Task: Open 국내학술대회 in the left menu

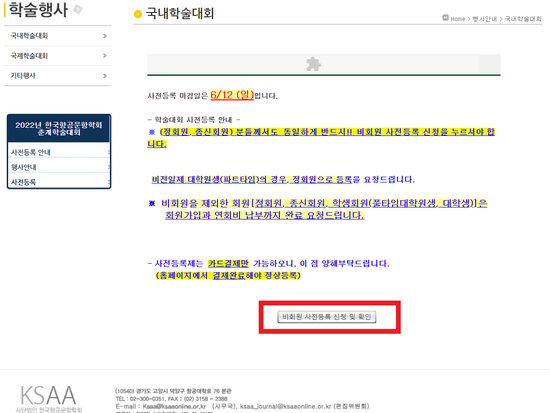Action: (x=29, y=36)
